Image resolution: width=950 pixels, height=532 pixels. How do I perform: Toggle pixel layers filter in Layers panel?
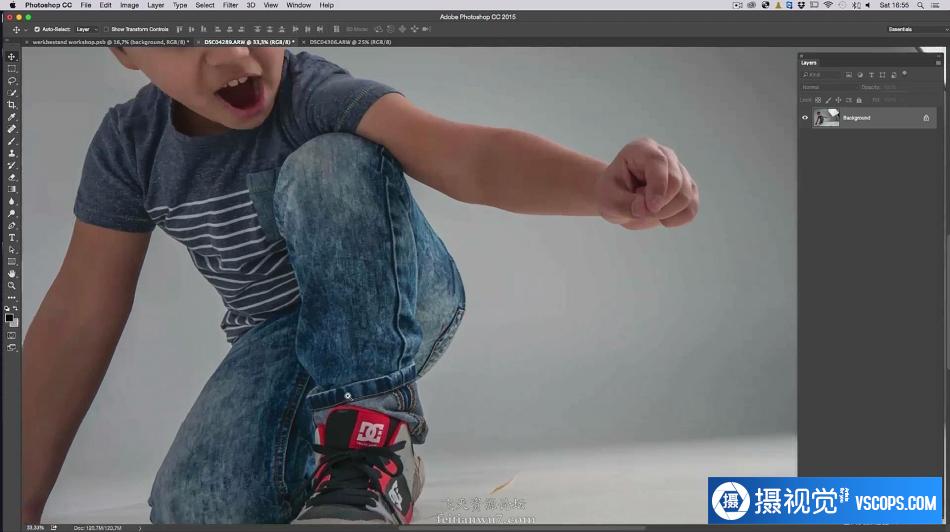point(849,75)
